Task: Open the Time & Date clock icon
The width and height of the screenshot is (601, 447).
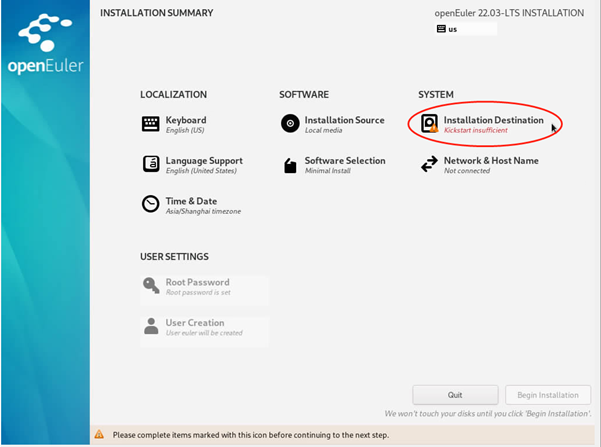Action: tap(150, 204)
